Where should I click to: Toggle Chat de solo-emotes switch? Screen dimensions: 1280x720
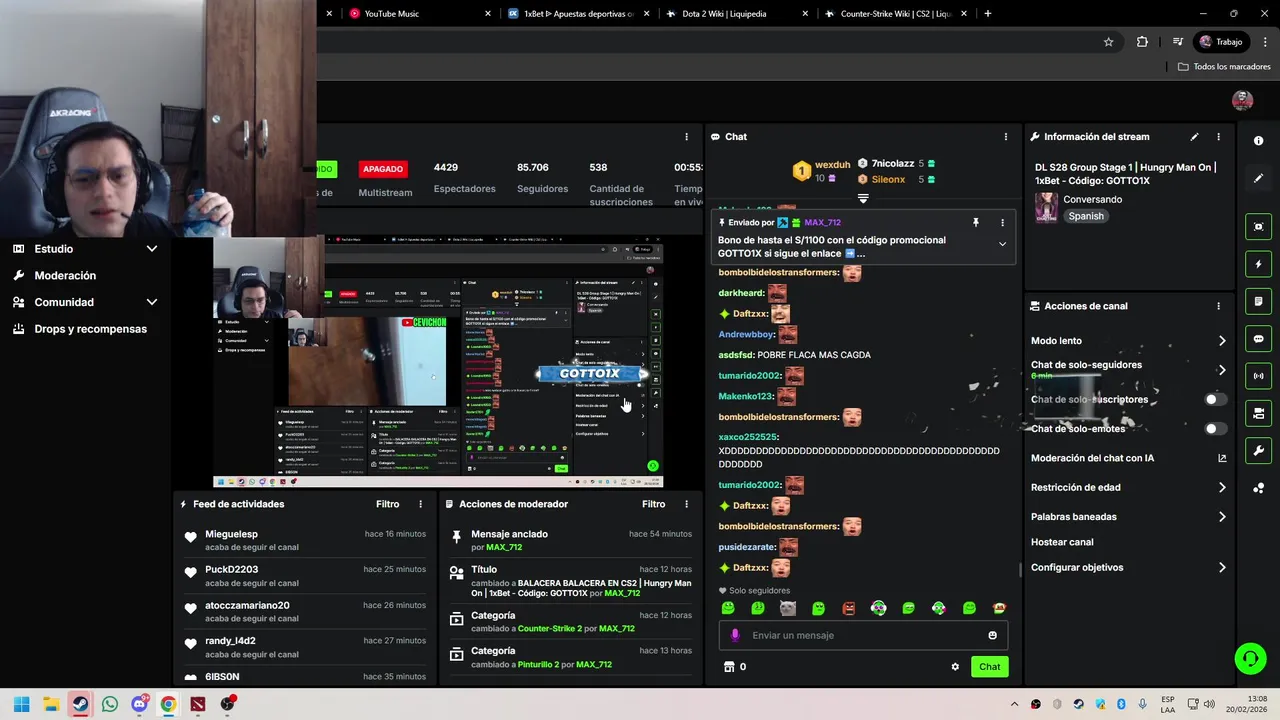1215,429
